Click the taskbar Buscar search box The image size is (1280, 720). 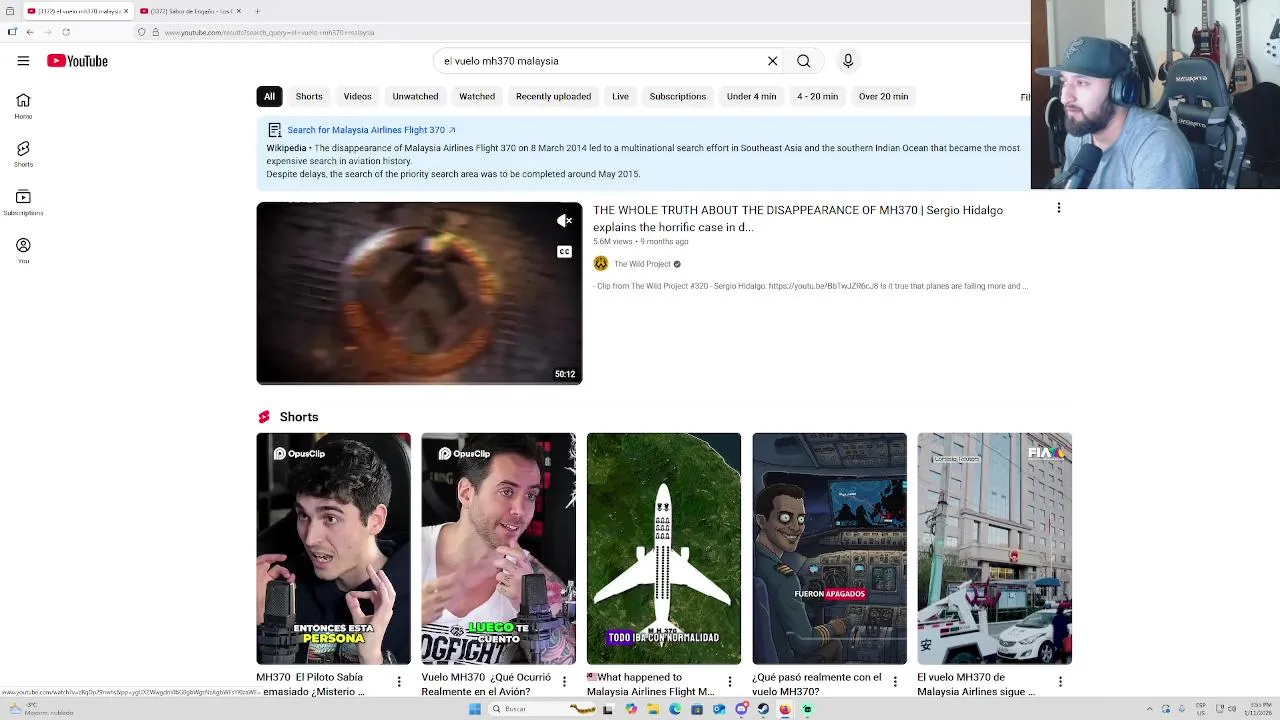pos(541,709)
